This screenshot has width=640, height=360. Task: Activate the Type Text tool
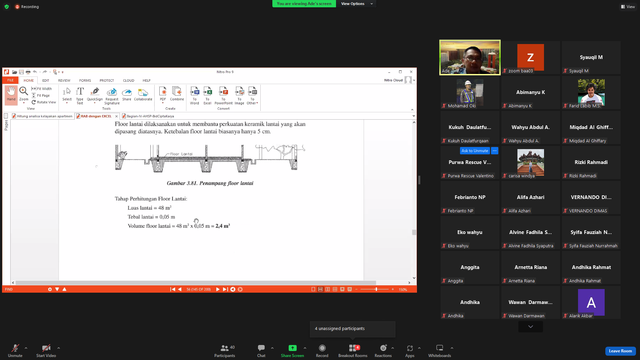pyautogui.click(x=80, y=96)
